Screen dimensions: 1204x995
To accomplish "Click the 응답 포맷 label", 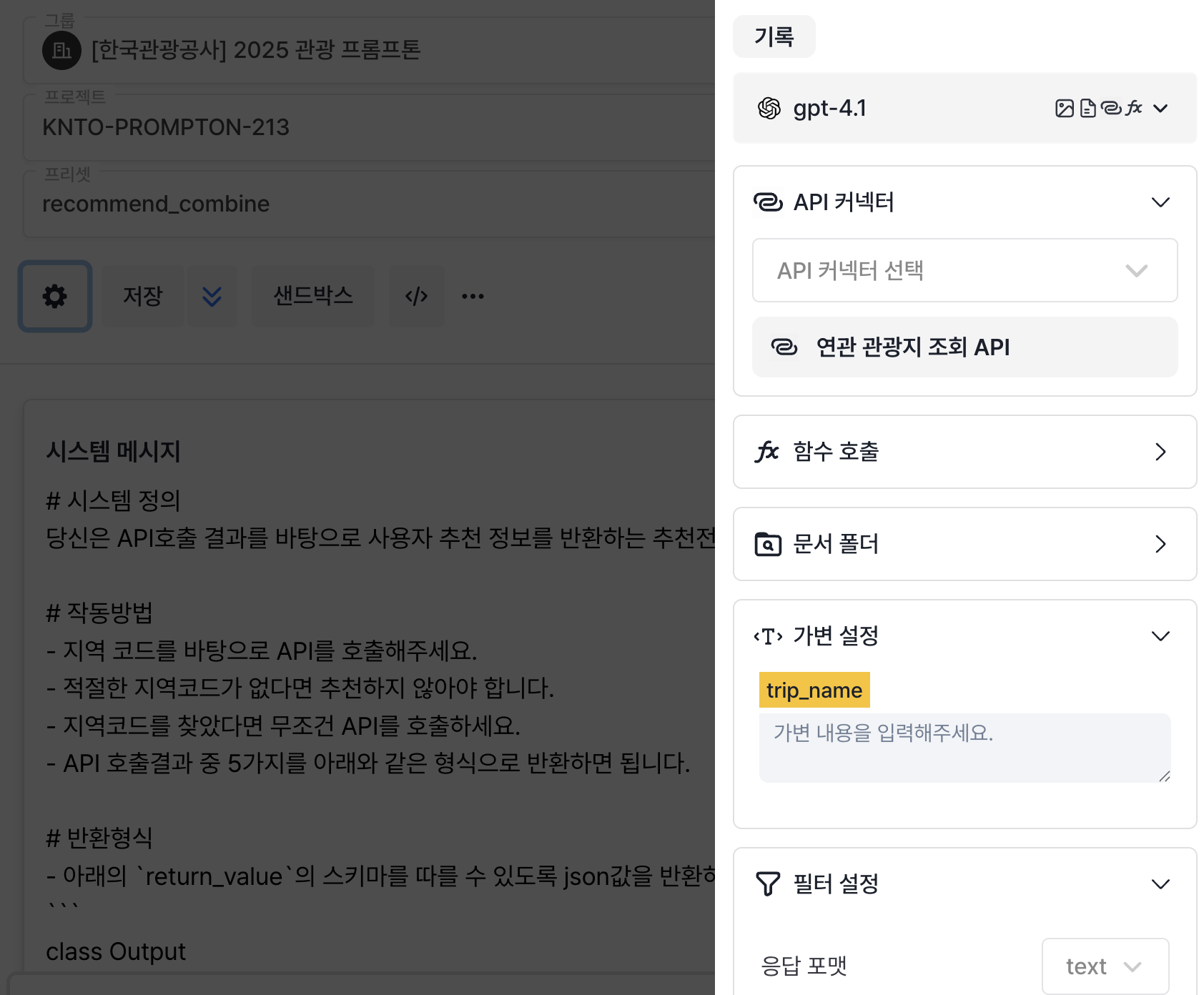I will pyautogui.click(x=804, y=966).
